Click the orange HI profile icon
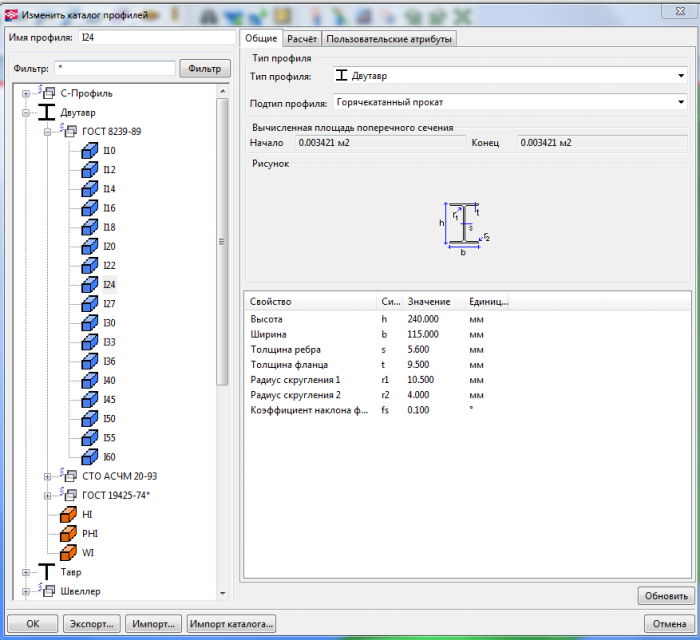The width and height of the screenshot is (700, 640). tap(68, 514)
